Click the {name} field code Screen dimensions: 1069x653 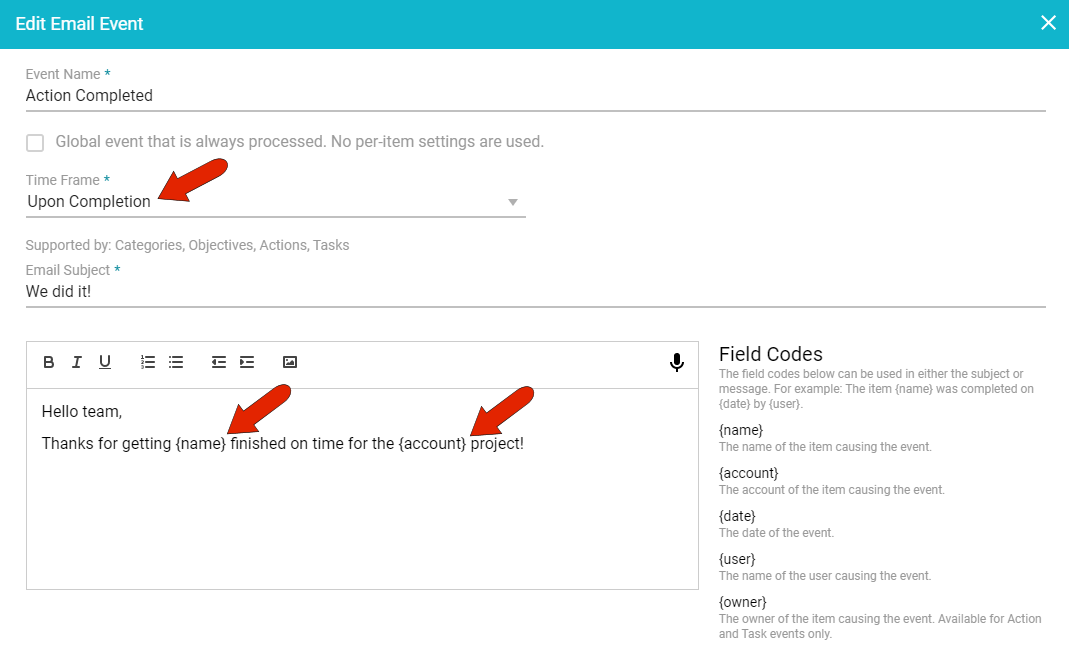point(741,430)
